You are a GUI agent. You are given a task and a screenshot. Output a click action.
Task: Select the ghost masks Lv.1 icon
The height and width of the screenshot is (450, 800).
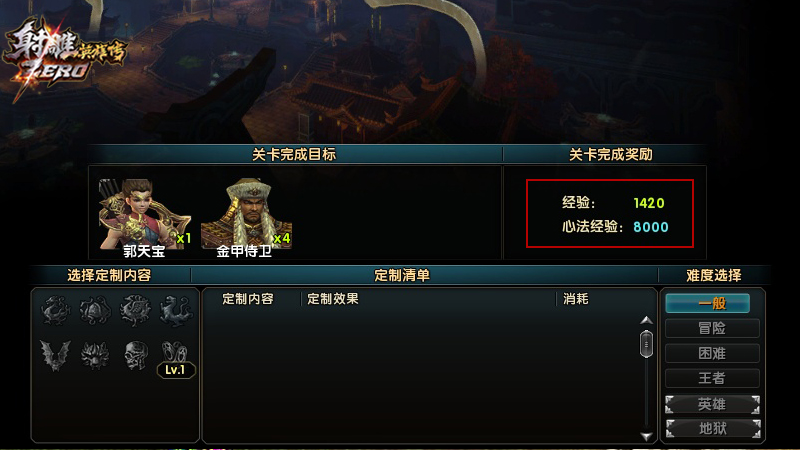click(175, 359)
